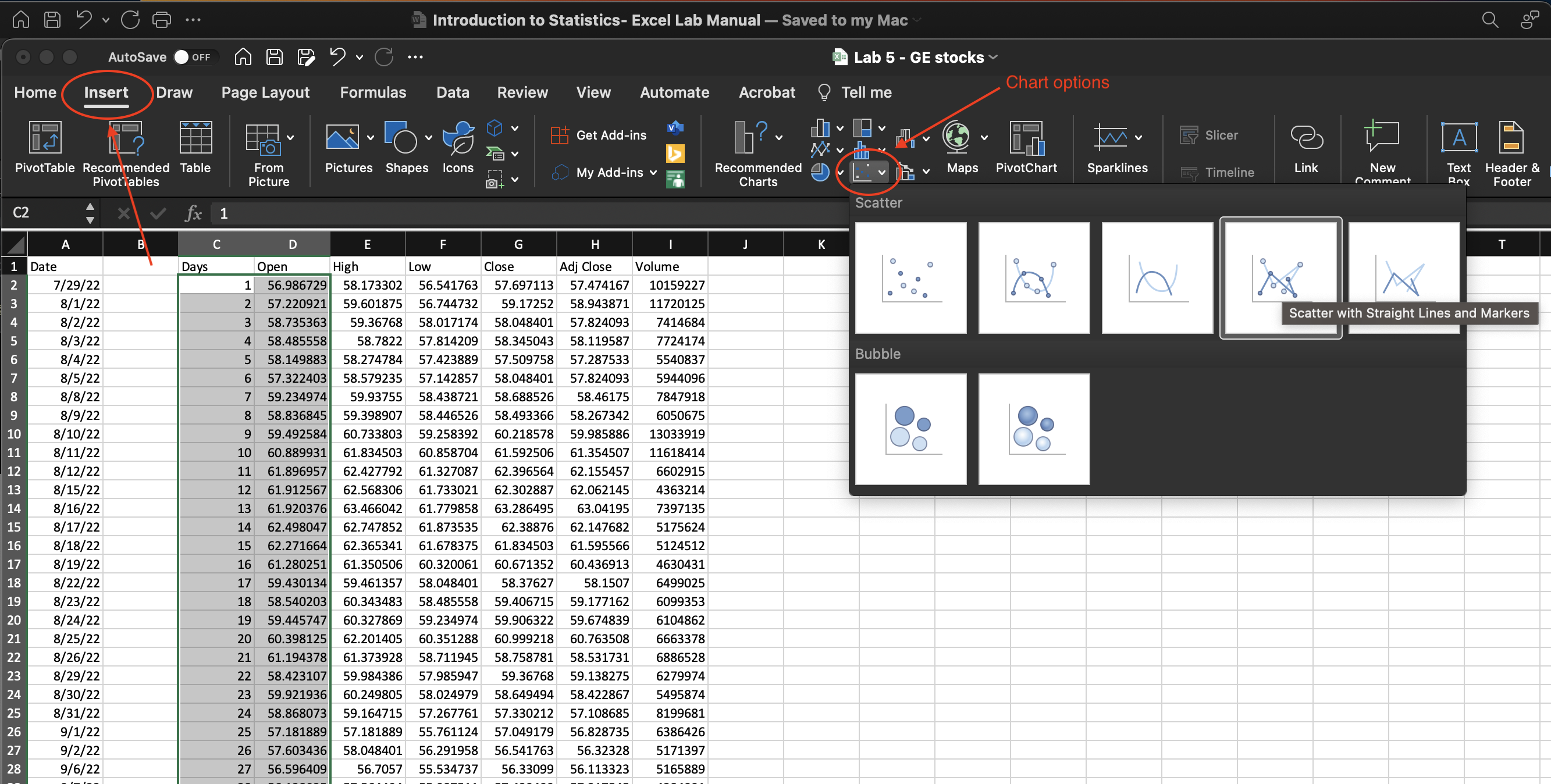Expand the My Add-ins dropdown
1551x784 pixels.
click(653, 173)
